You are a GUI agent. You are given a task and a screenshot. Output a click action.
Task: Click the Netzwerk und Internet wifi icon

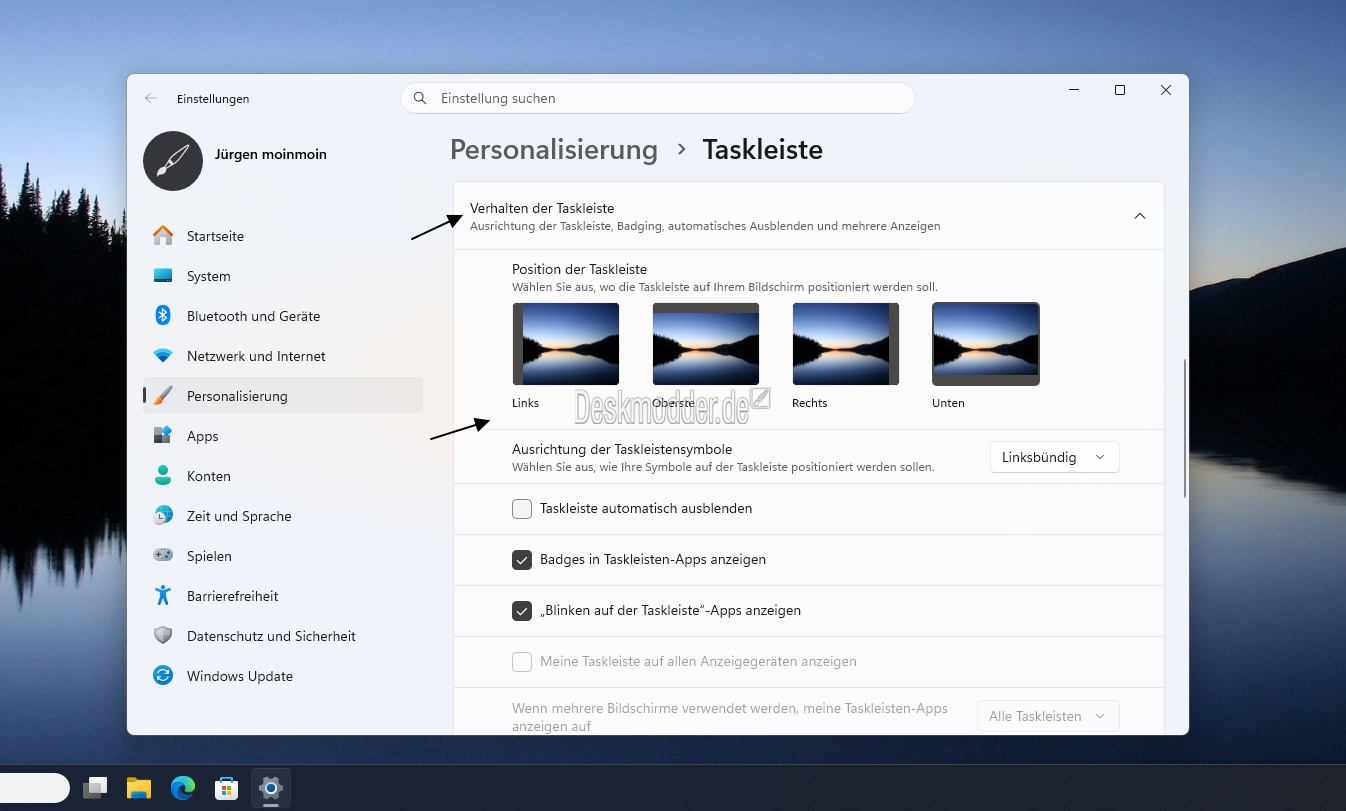click(163, 356)
